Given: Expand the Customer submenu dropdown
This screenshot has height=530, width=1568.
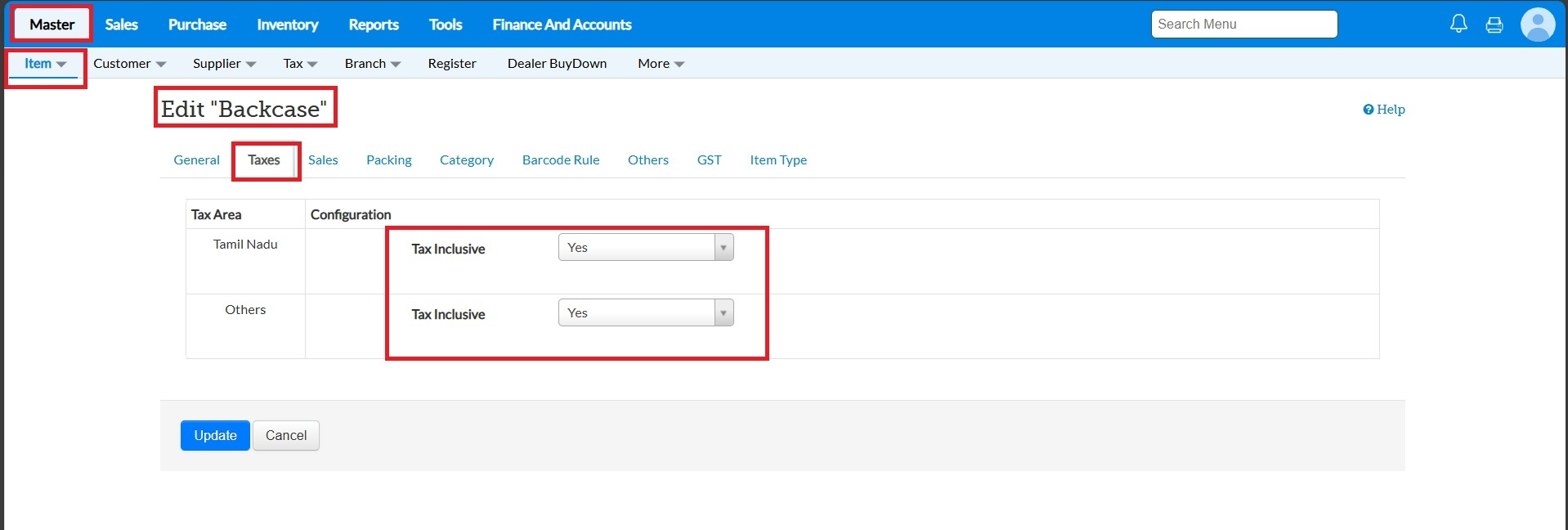Looking at the screenshot, I should click(x=129, y=64).
